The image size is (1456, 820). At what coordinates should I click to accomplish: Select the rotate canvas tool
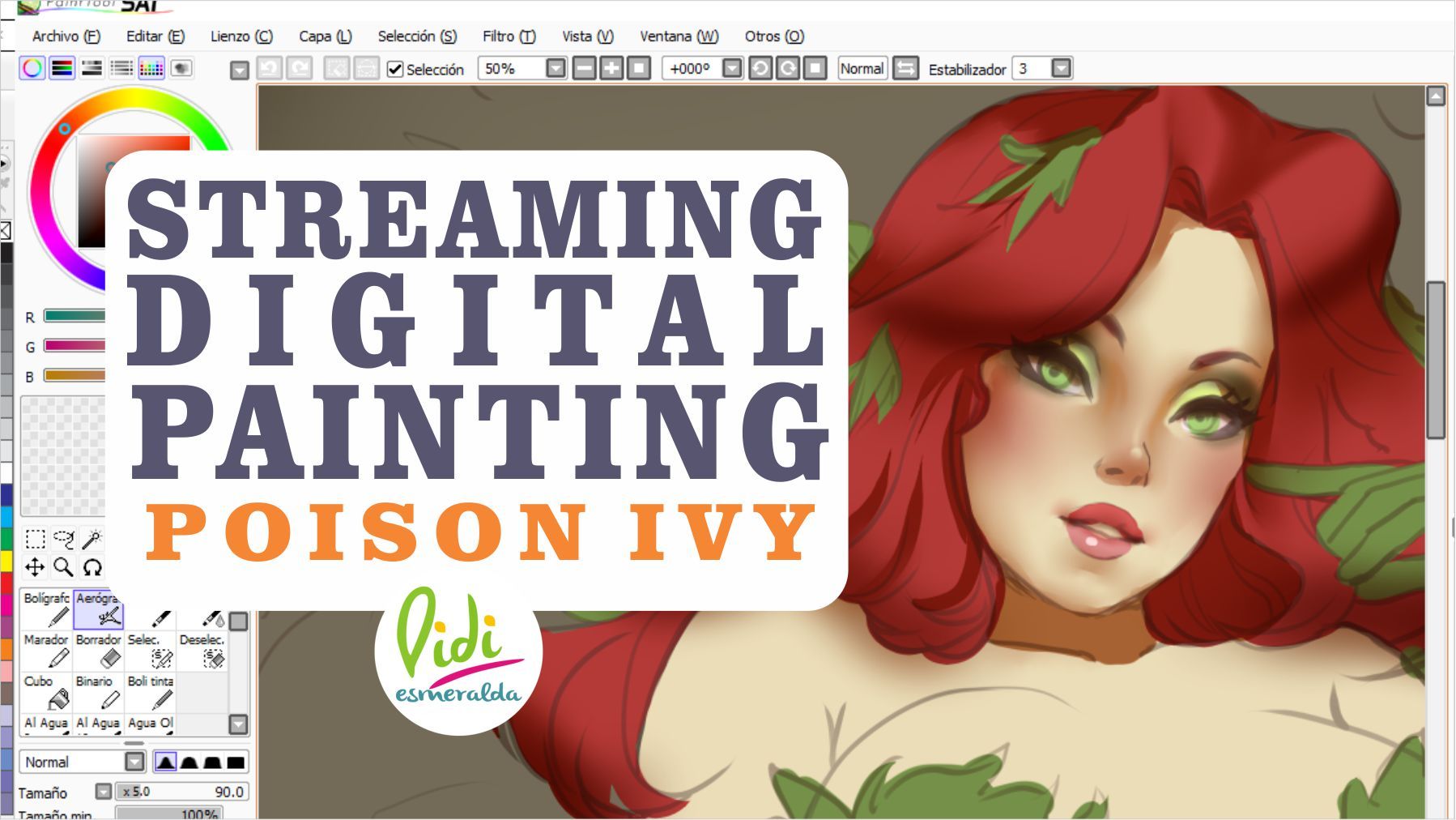(92, 567)
